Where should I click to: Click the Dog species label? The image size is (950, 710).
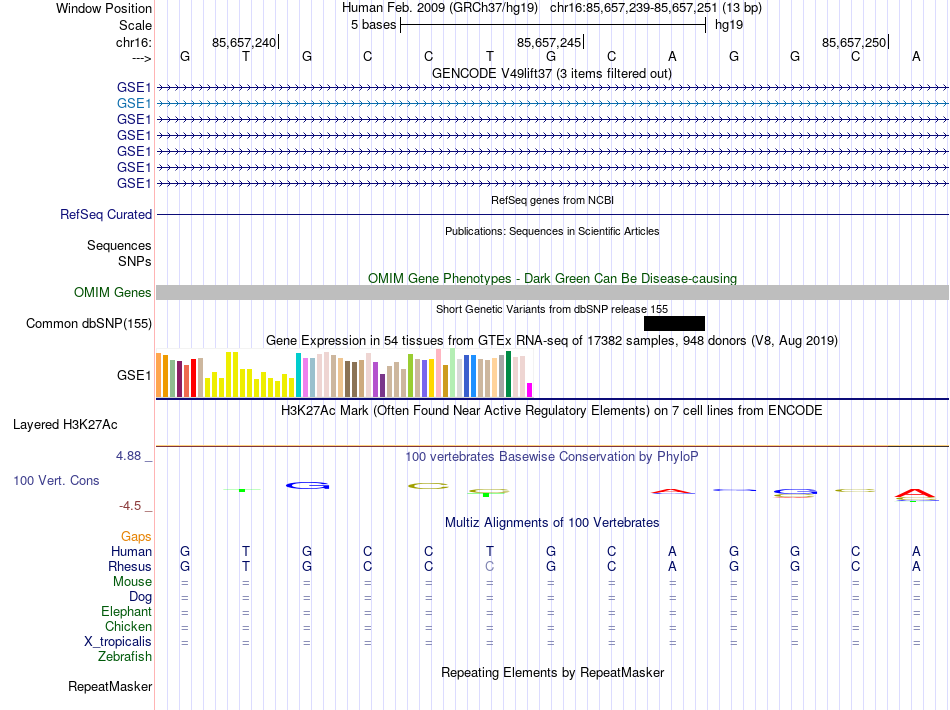[140, 597]
